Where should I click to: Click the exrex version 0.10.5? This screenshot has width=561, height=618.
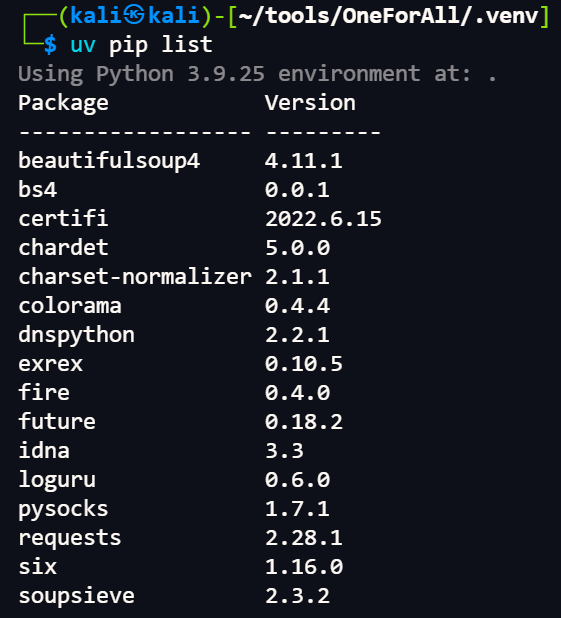click(x=304, y=364)
